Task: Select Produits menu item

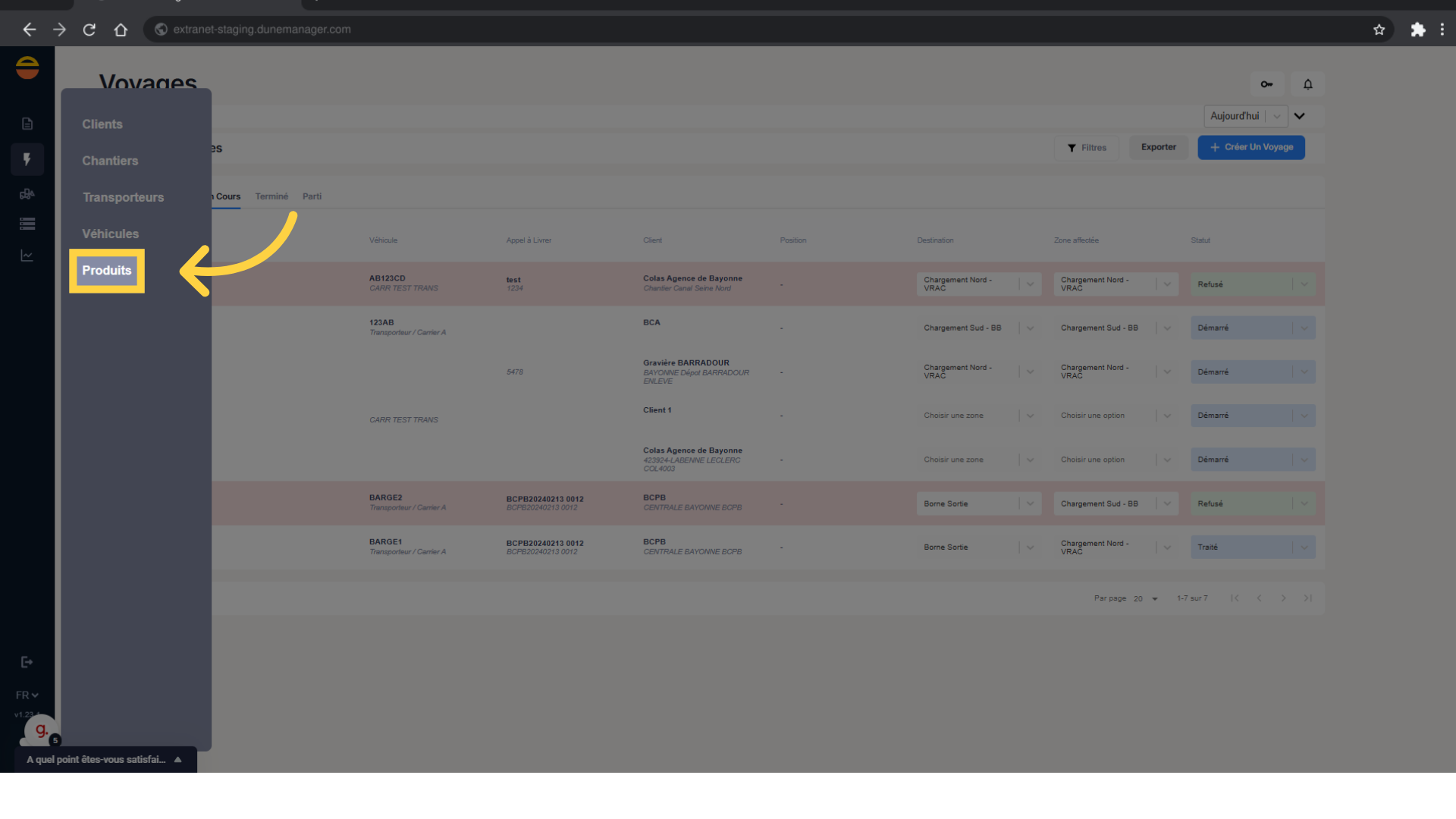Action: pyautogui.click(x=107, y=271)
